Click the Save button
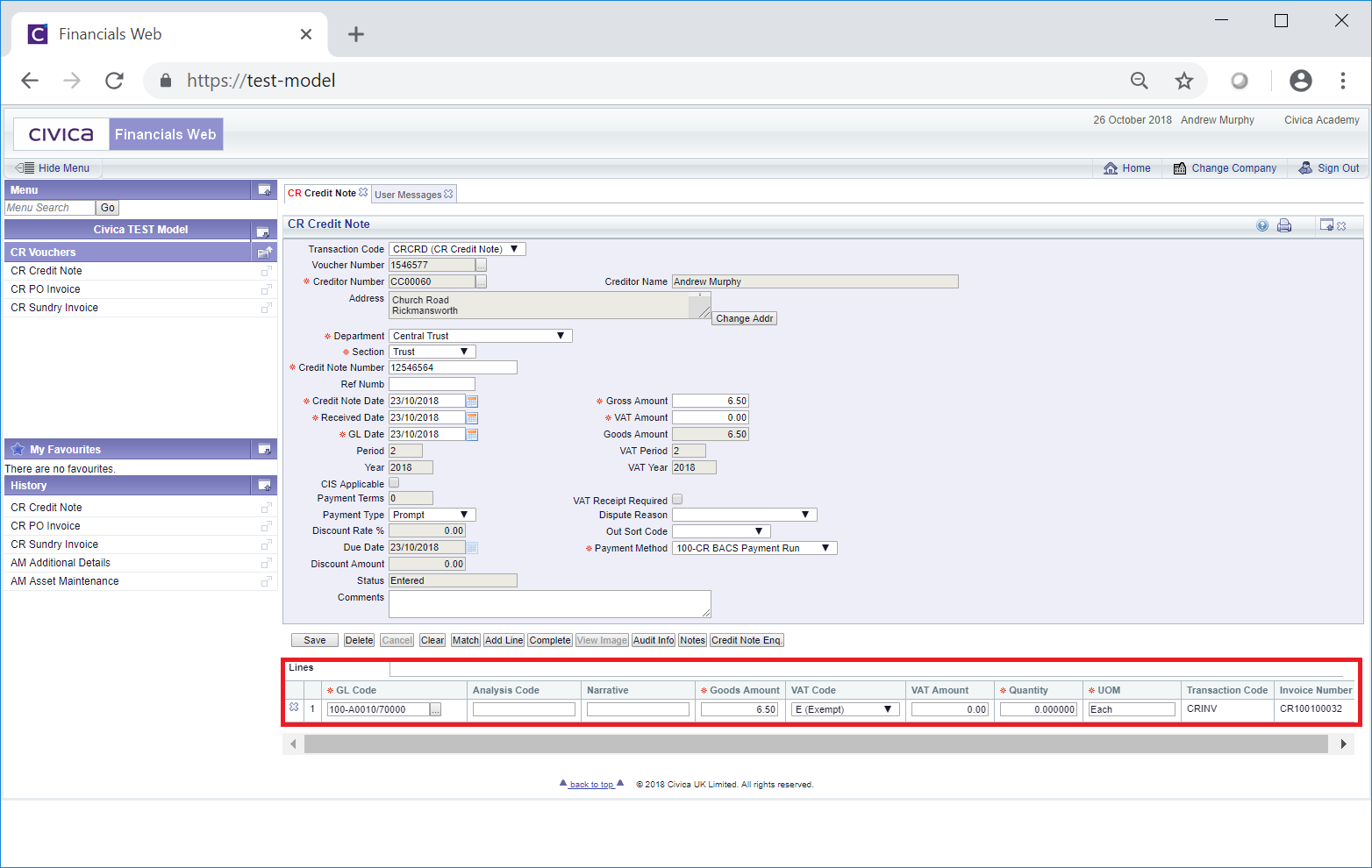Image resolution: width=1372 pixels, height=868 pixels. click(315, 640)
